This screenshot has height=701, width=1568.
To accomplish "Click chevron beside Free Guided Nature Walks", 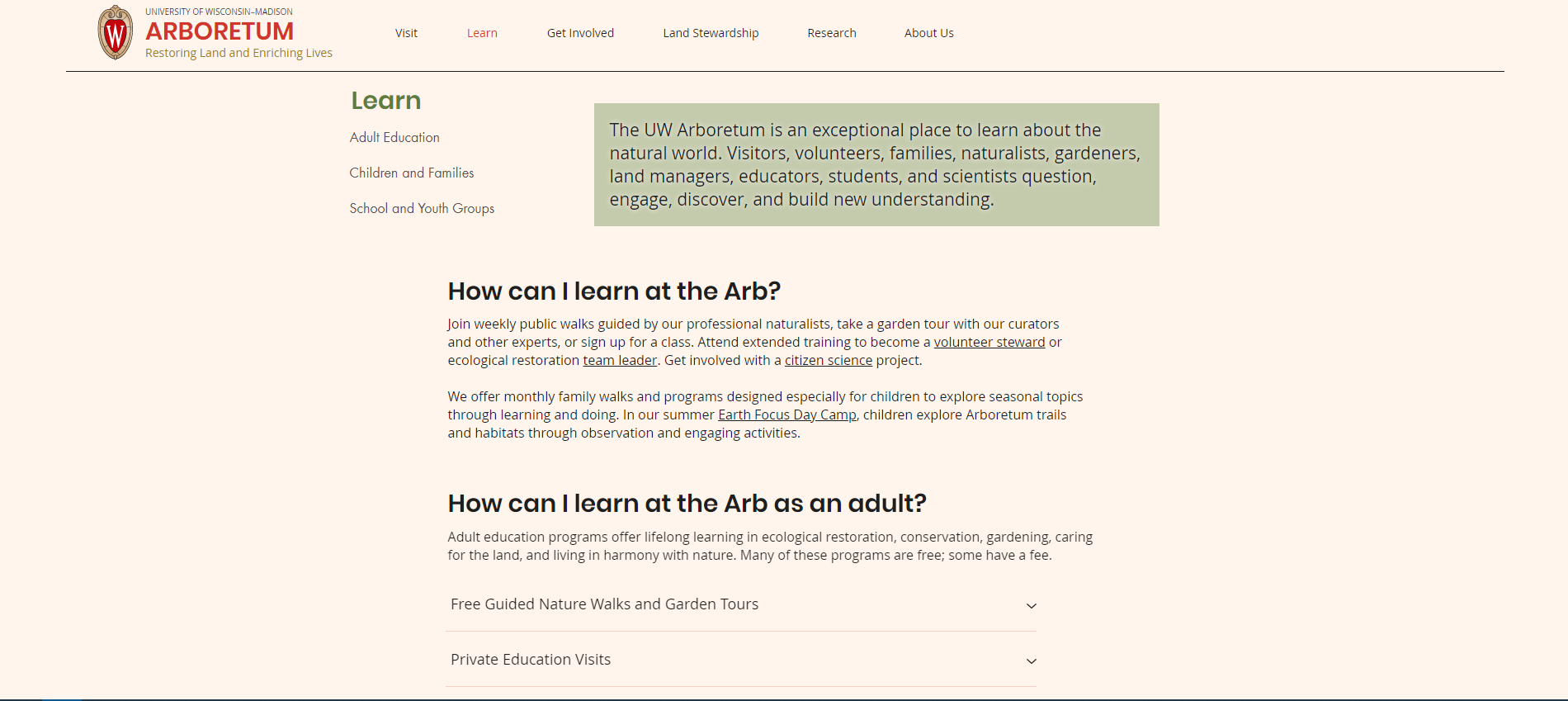I will [x=1031, y=606].
